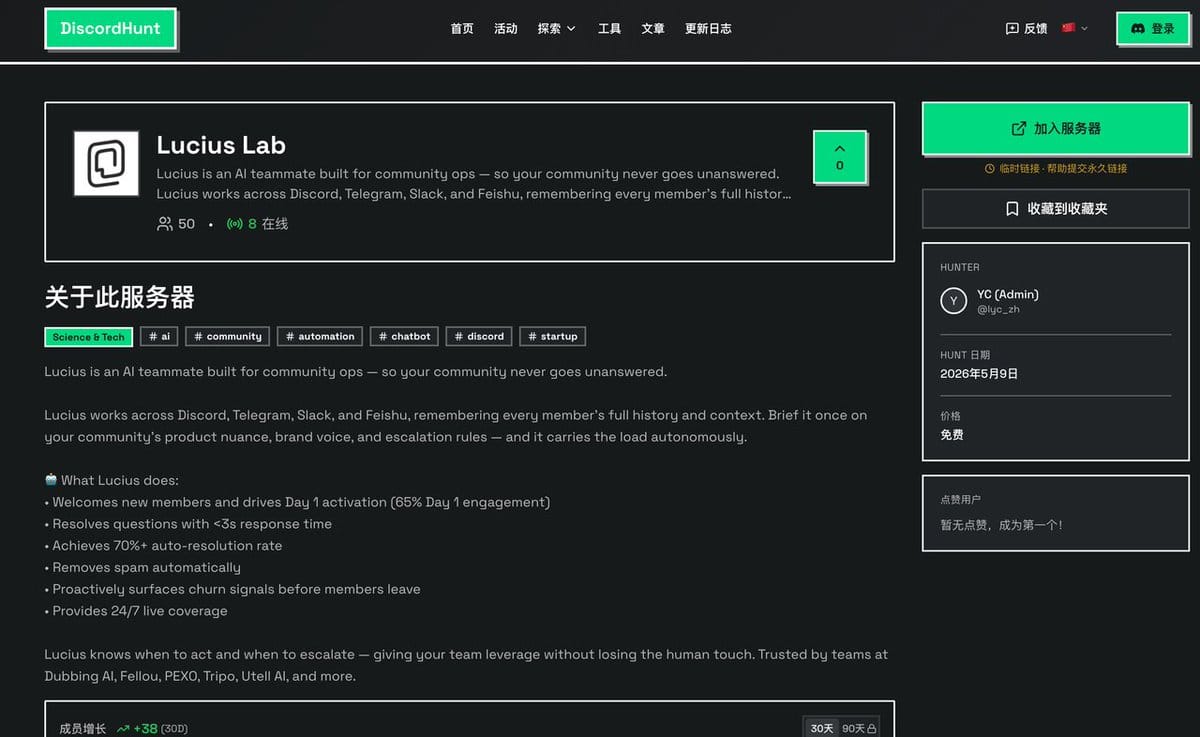Click the +38 growth trend indicator
Viewport: 1200px width, 737px height.
tap(137, 729)
